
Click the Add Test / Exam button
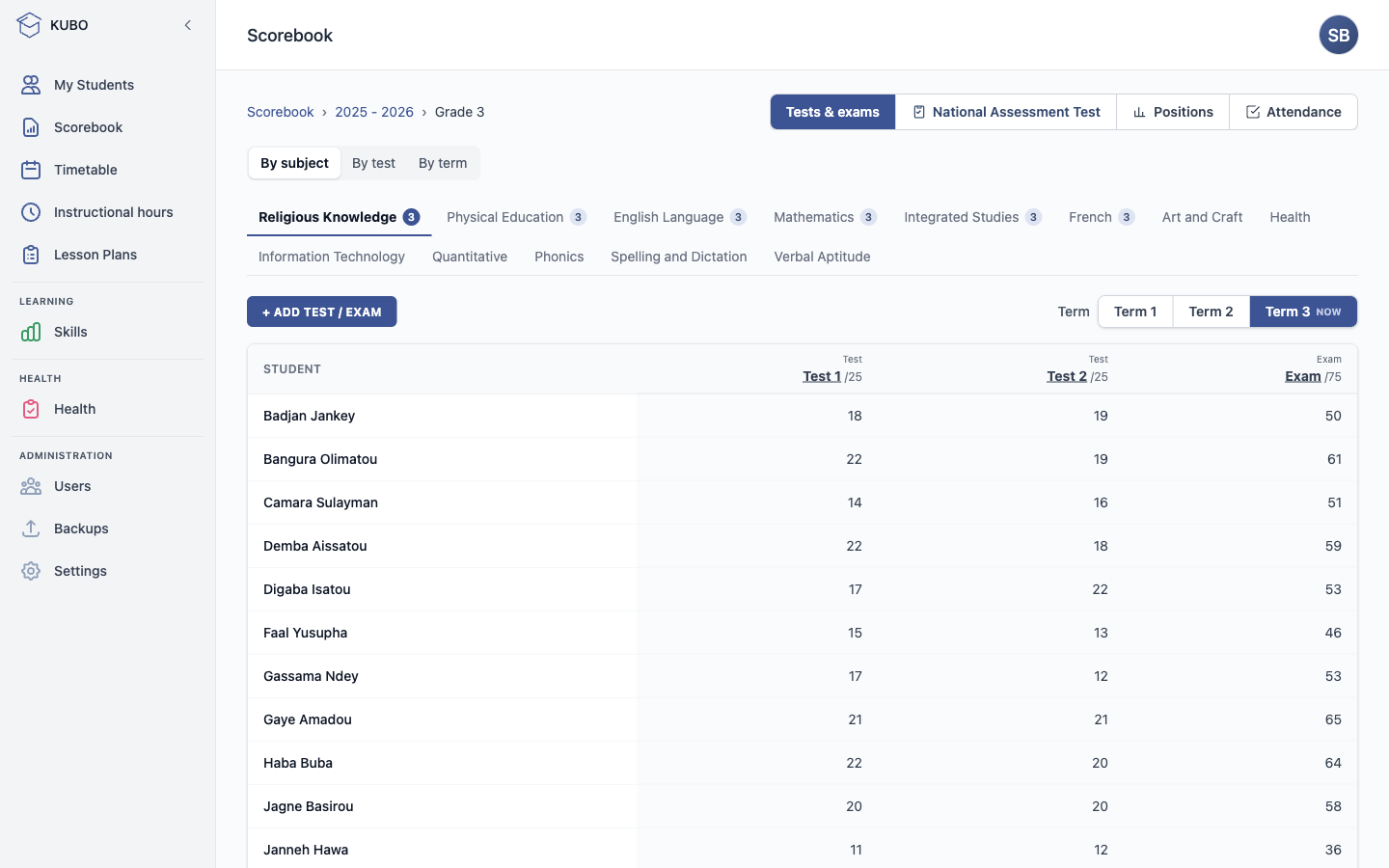click(x=322, y=312)
